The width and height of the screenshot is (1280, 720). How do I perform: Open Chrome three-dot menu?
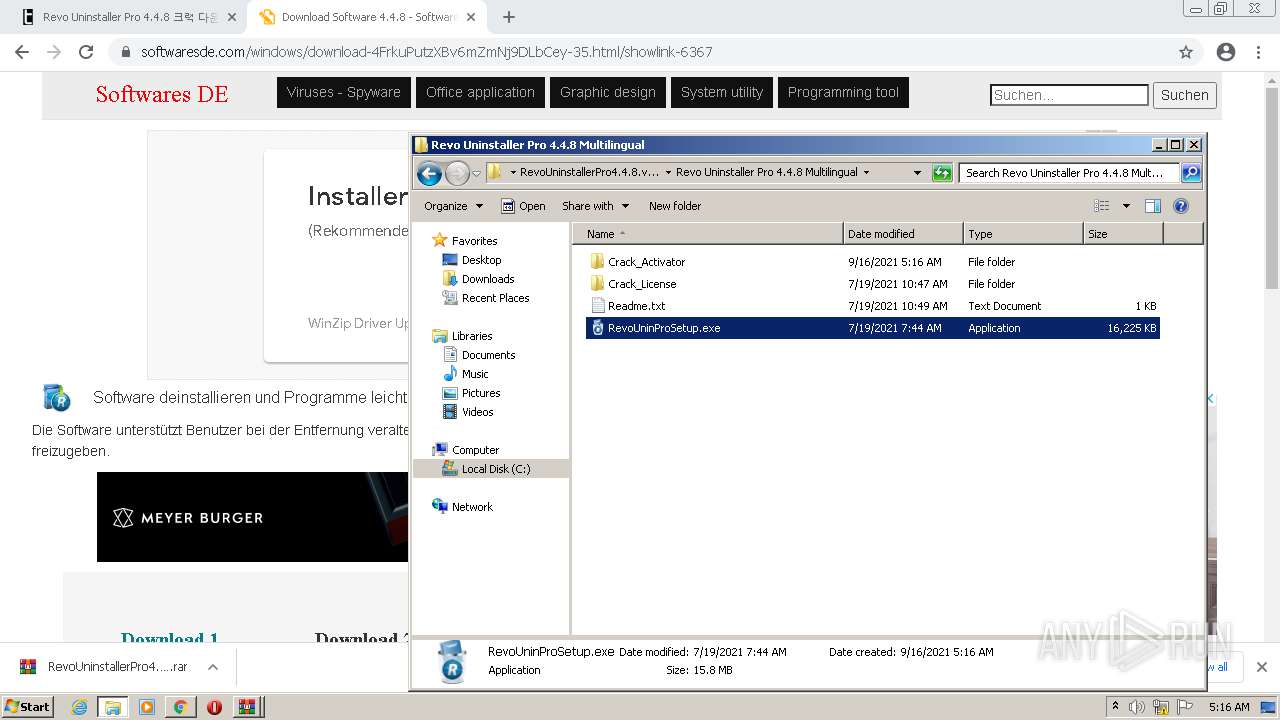(1258, 52)
